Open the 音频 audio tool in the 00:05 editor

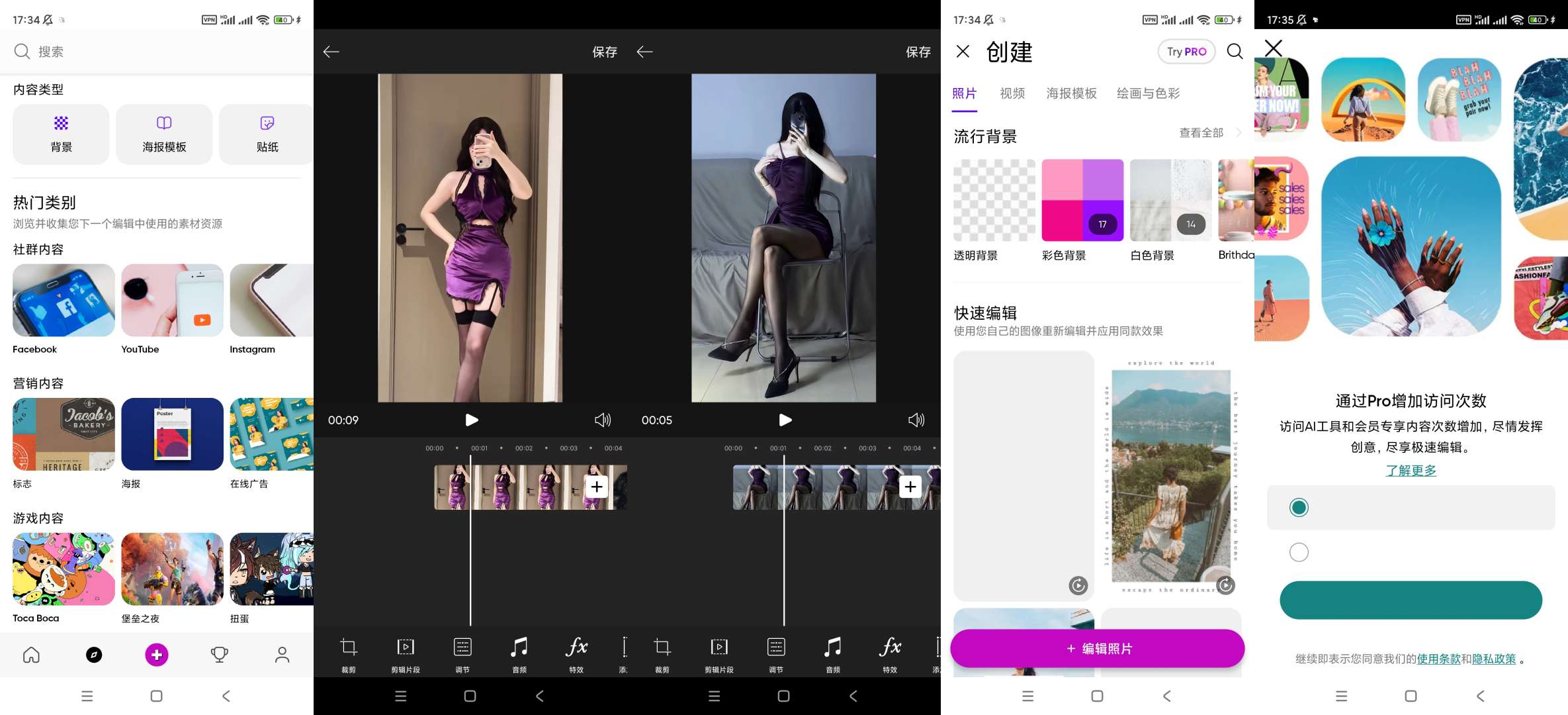click(x=833, y=654)
